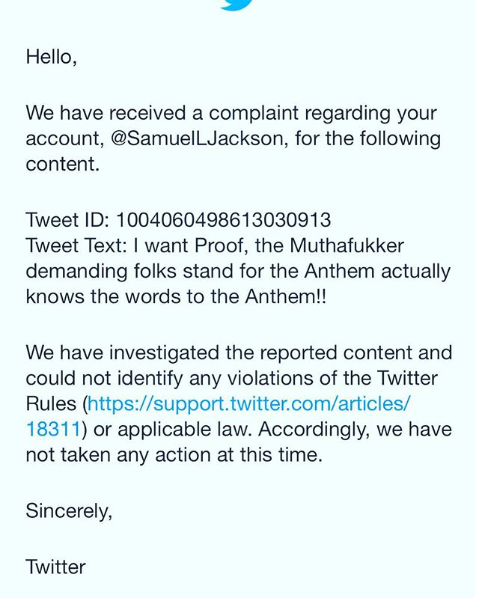This screenshot has width=482, height=598.
Task: Click the 'Hello,' greeting text
Action: point(51,57)
